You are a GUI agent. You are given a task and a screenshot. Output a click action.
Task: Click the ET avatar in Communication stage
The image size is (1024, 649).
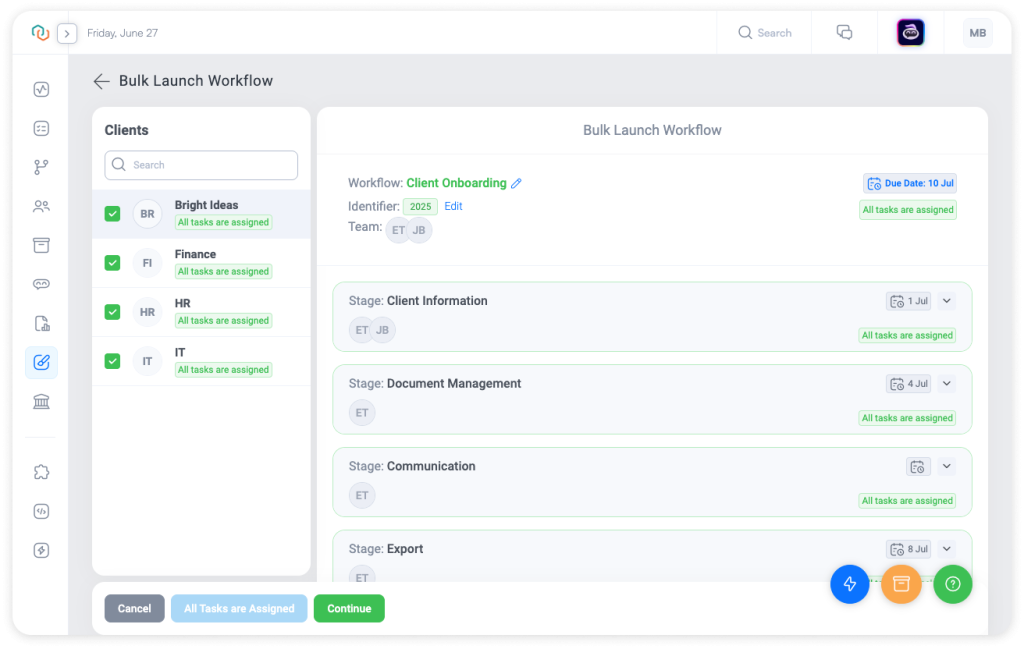362,496
